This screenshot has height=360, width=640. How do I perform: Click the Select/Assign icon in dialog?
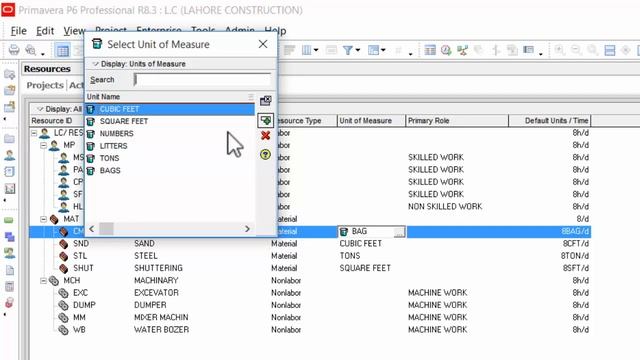265,100
